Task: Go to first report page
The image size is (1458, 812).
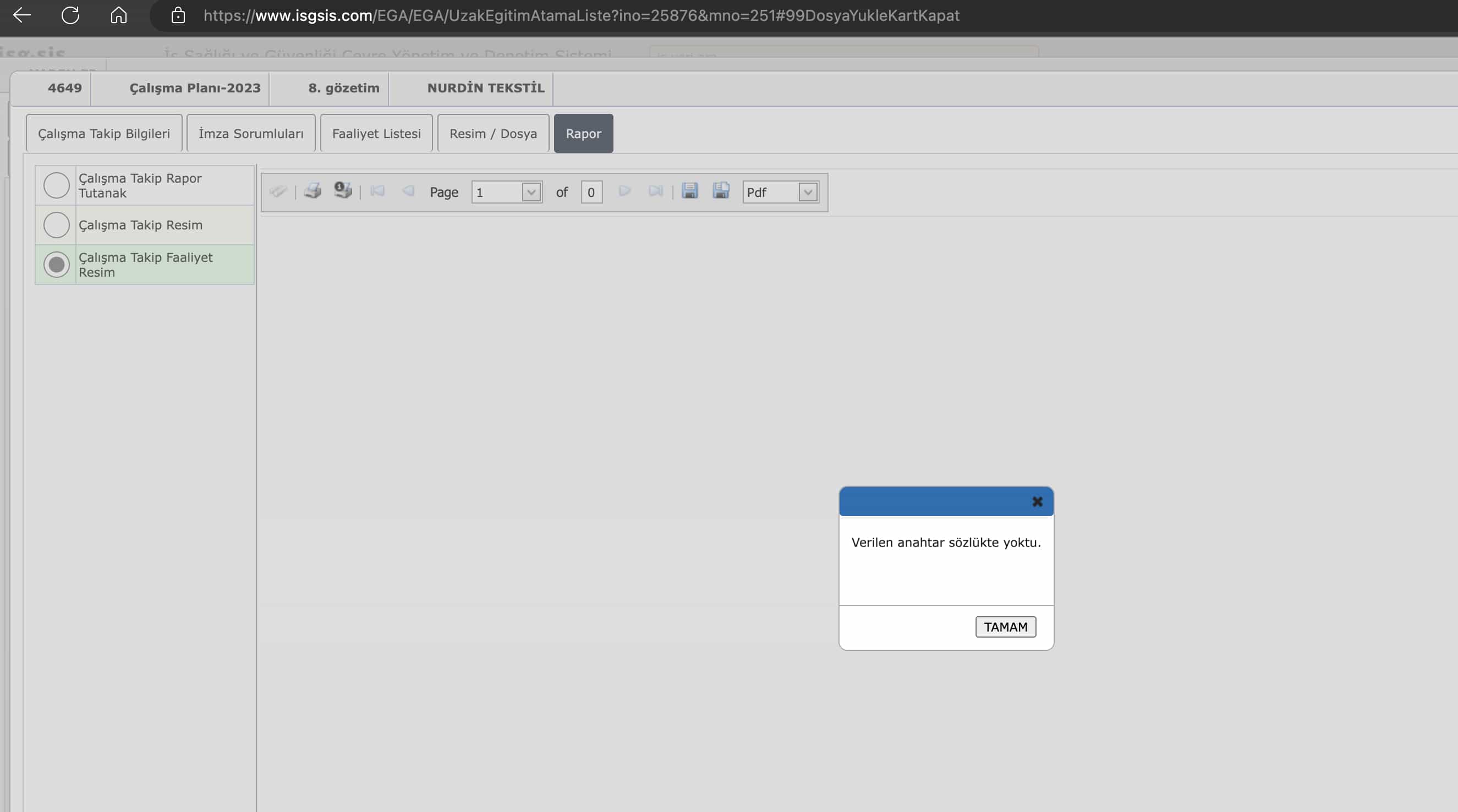Action: 377,191
